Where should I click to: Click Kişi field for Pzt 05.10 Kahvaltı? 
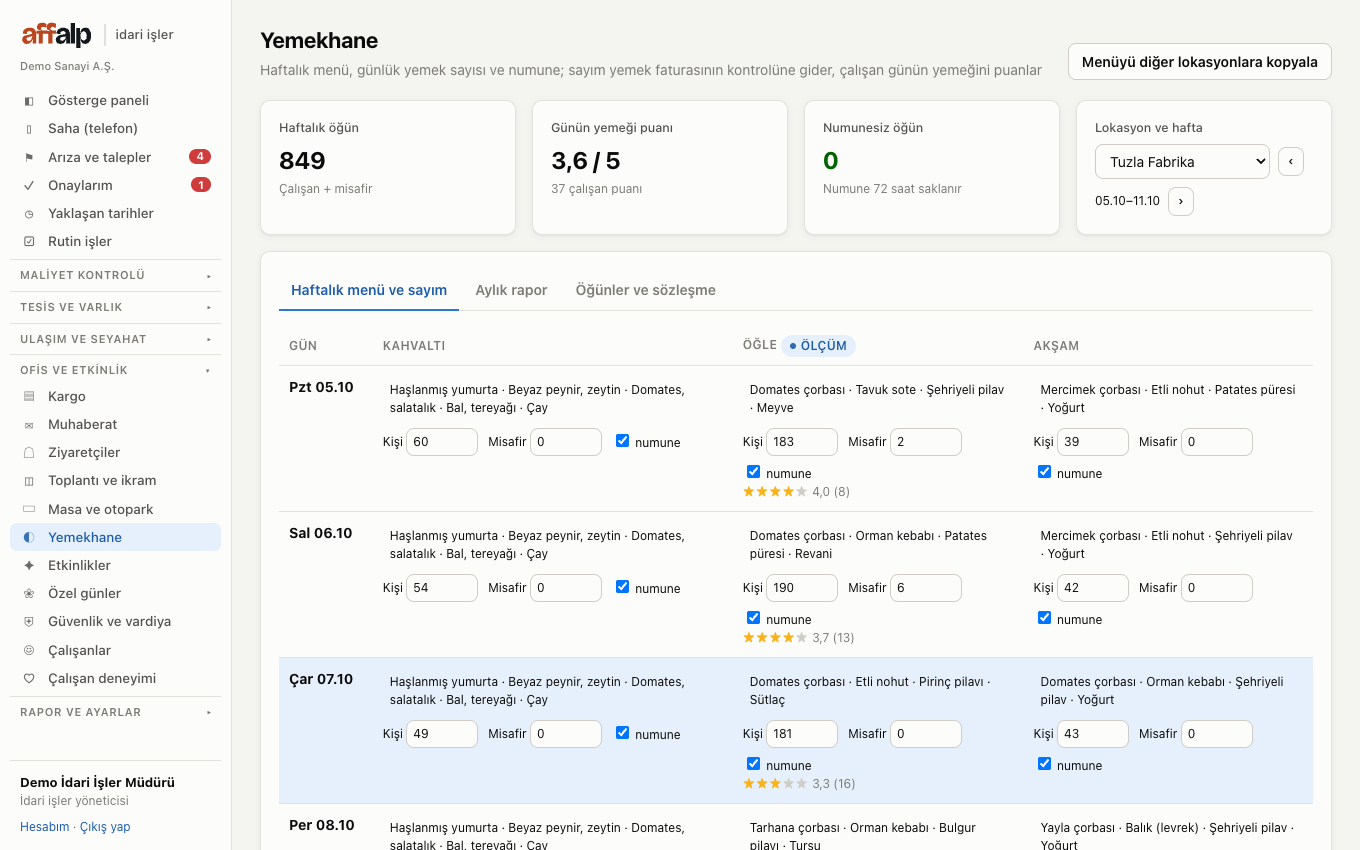442,442
